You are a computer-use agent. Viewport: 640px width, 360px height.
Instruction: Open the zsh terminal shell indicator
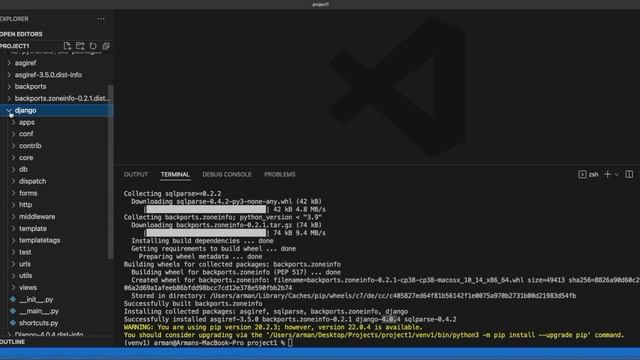click(588, 174)
